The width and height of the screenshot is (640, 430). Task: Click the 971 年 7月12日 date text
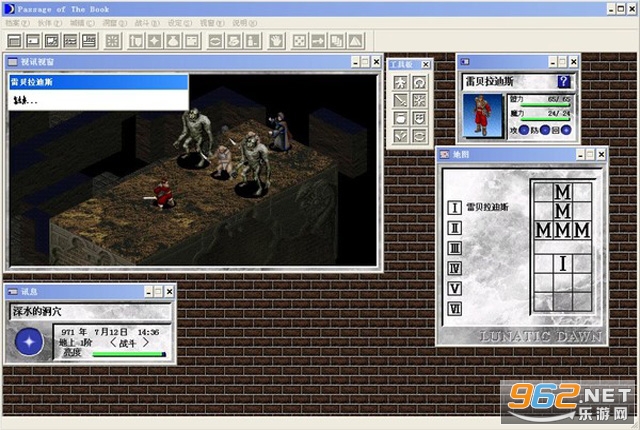[94, 332]
